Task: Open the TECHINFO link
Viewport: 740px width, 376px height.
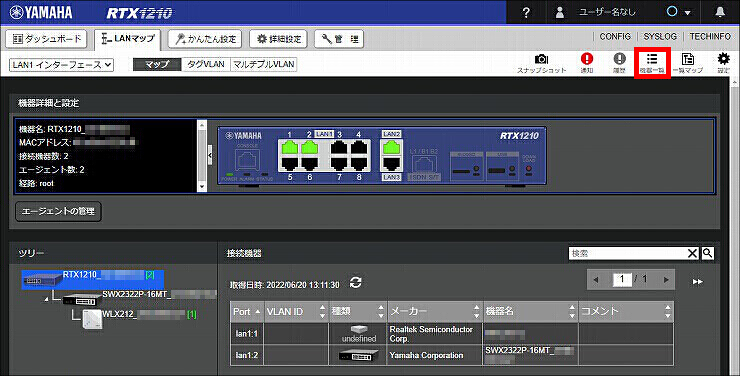Action: 710,36
